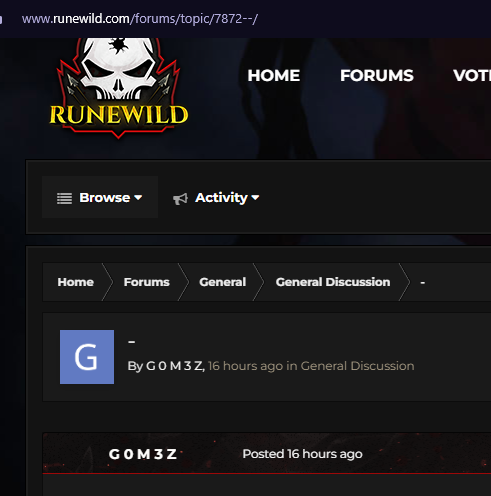Click the G0M3Z post header username
The image size is (491, 496).
tap(143, 454)
